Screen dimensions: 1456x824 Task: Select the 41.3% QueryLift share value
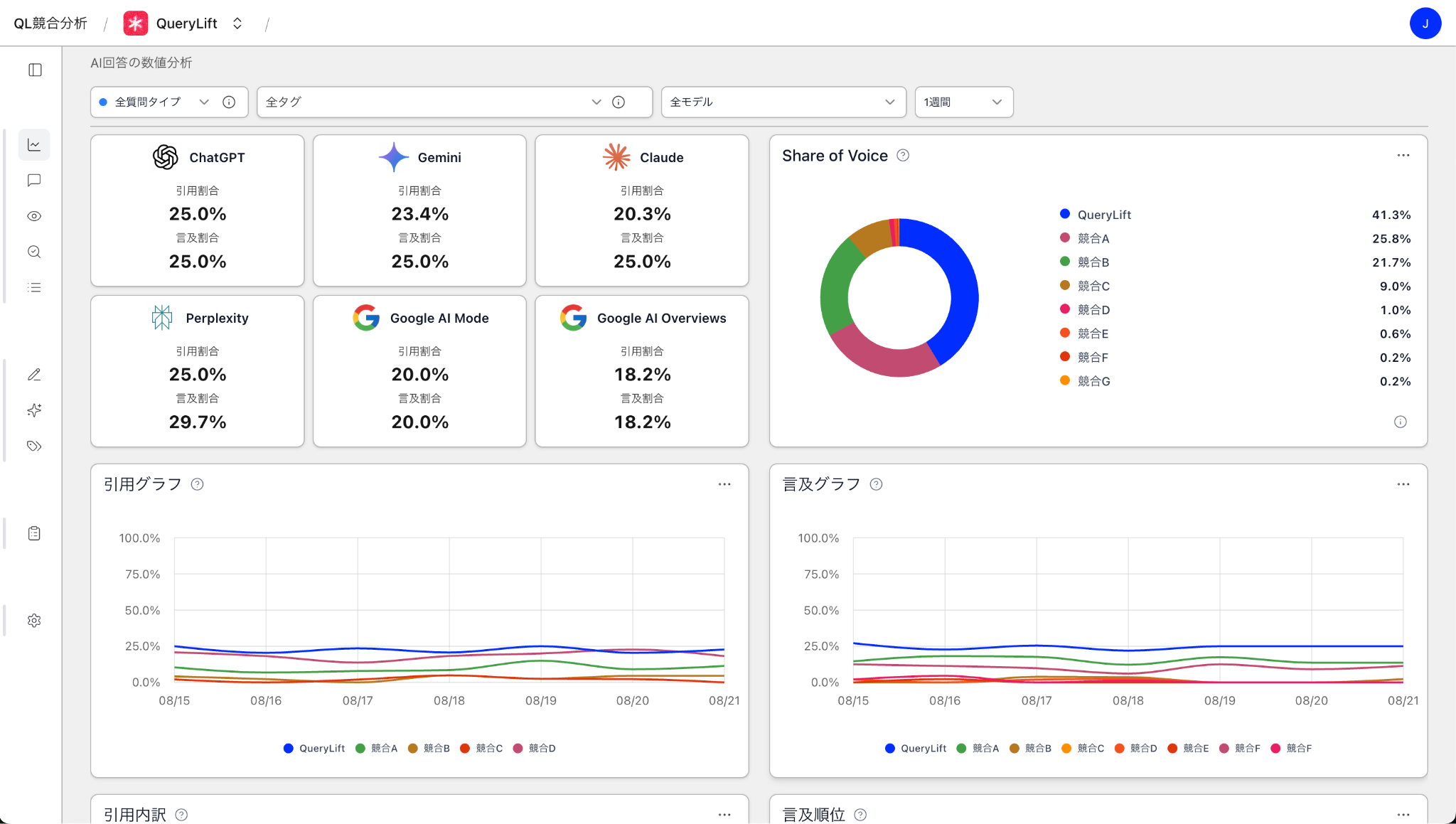click(x=1391, y=215)
